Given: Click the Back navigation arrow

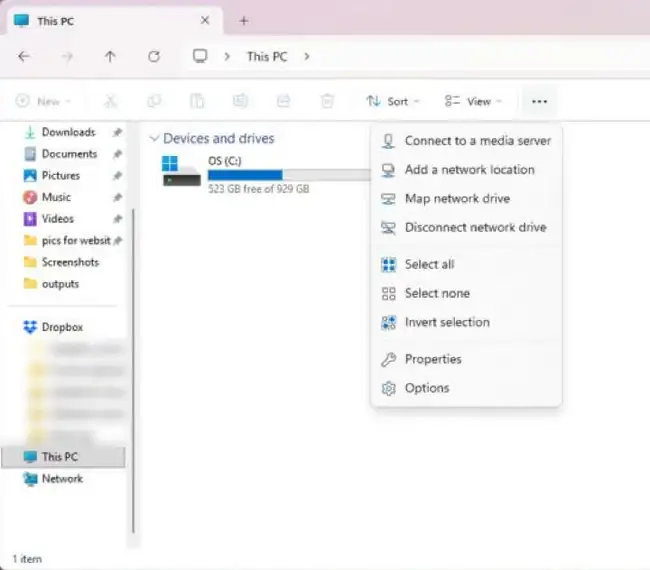Looking at the screenshot, I should click(x=24, y=56).
